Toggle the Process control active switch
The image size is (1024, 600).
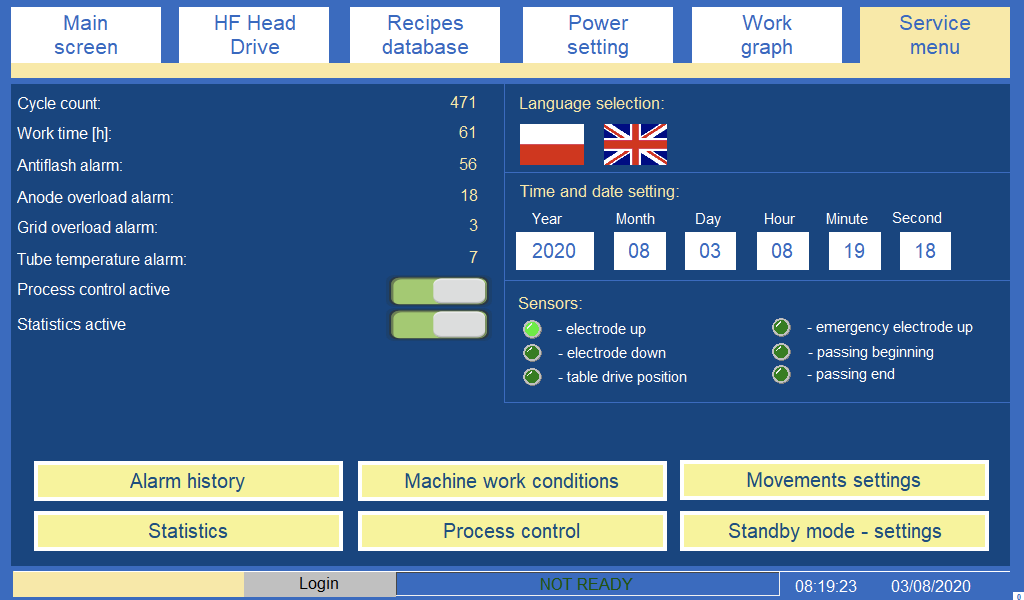tap(439, 291)
